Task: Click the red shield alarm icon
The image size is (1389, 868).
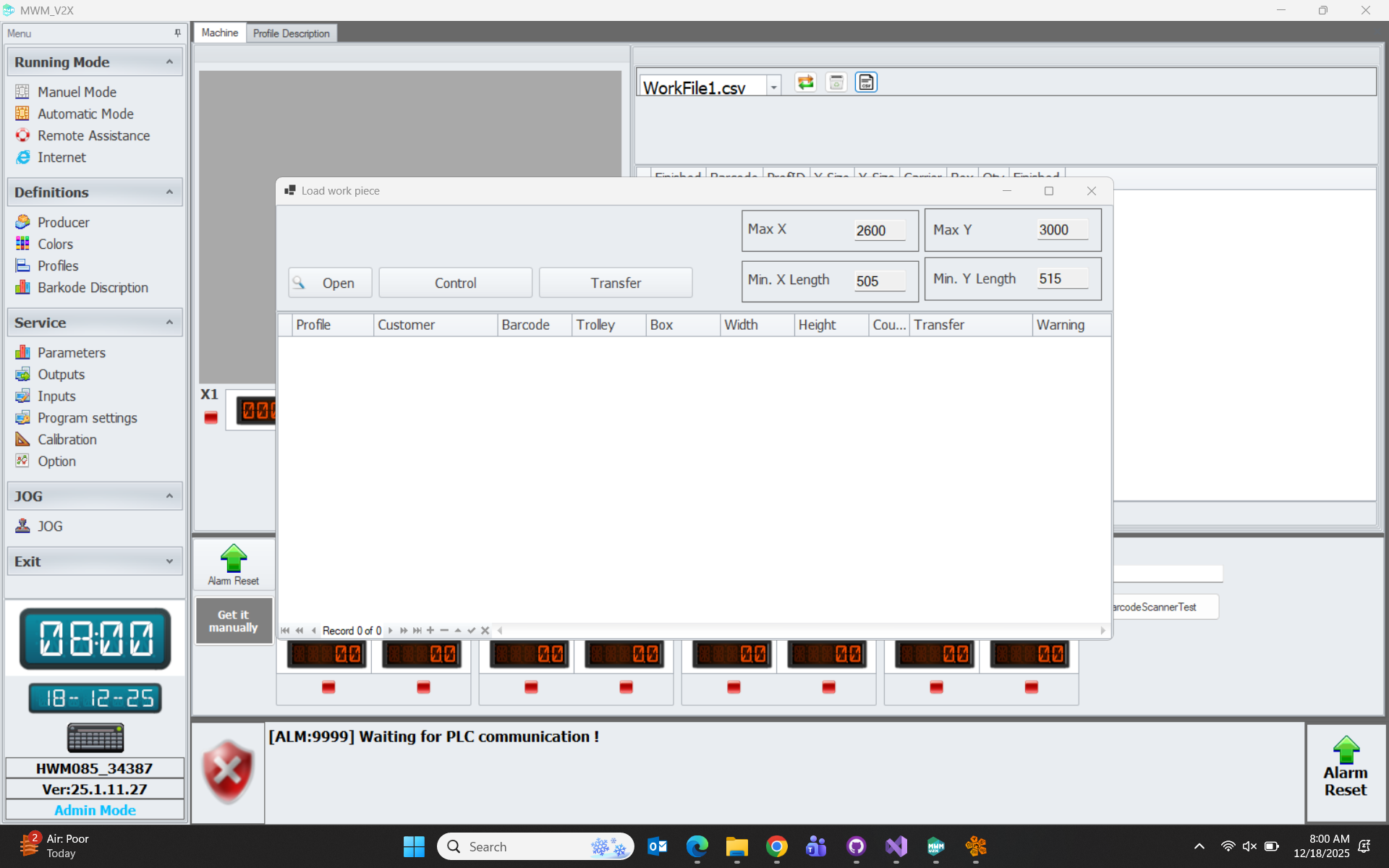Action: click(x=228, y=772)
